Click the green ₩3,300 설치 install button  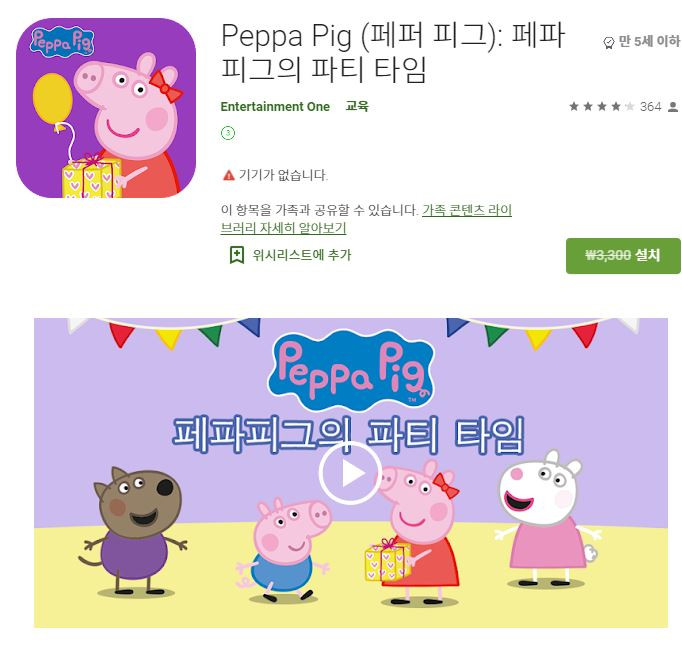coord(623,256)
